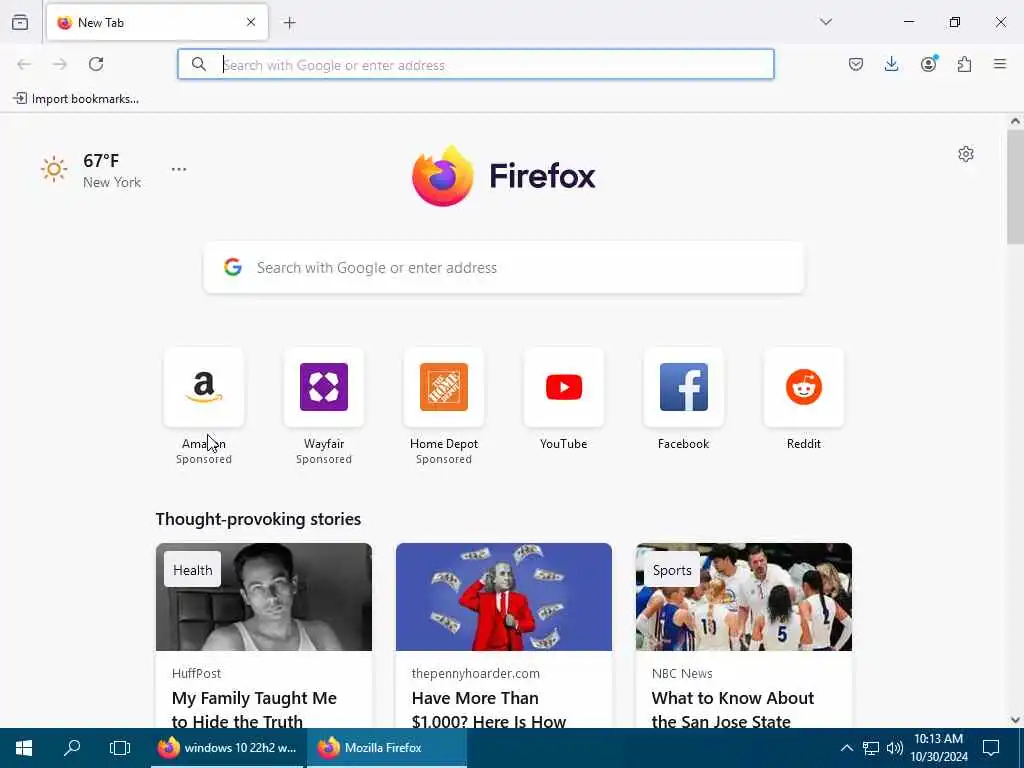Click the page scrollbar thumb
Screen dimensions: 1024x768
[1015, 187]
